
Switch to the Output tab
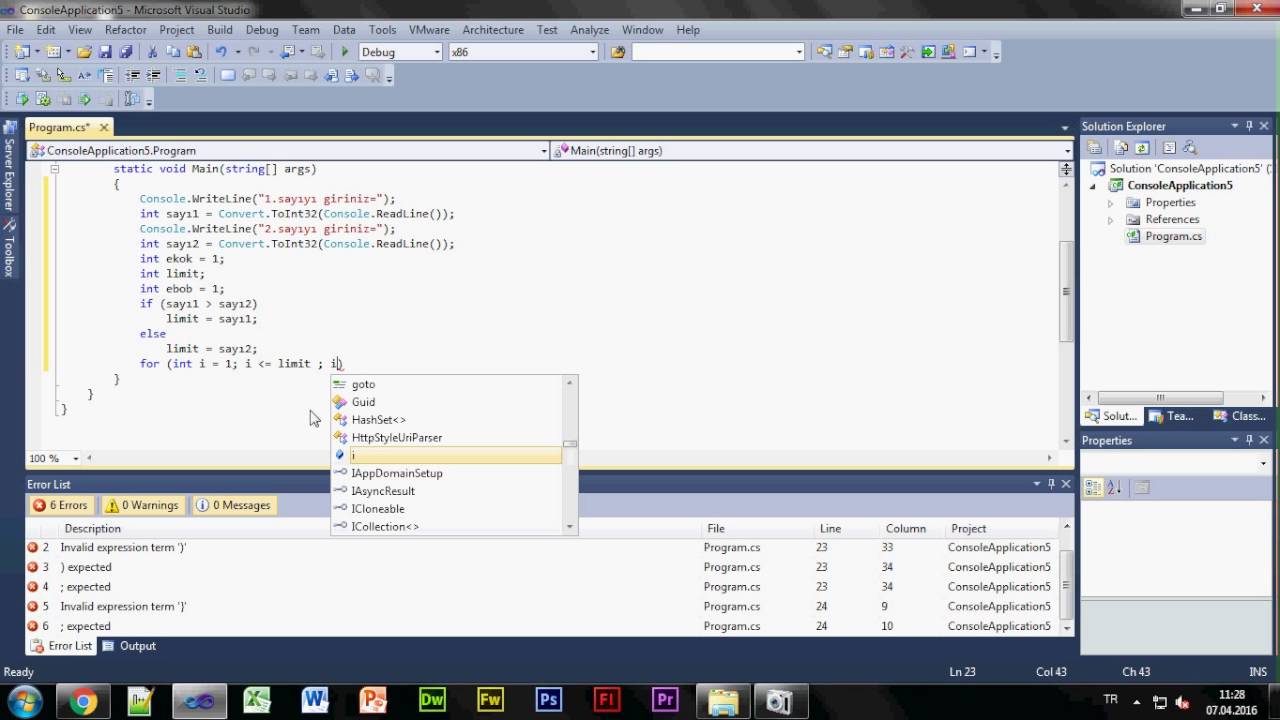point(129,646)
